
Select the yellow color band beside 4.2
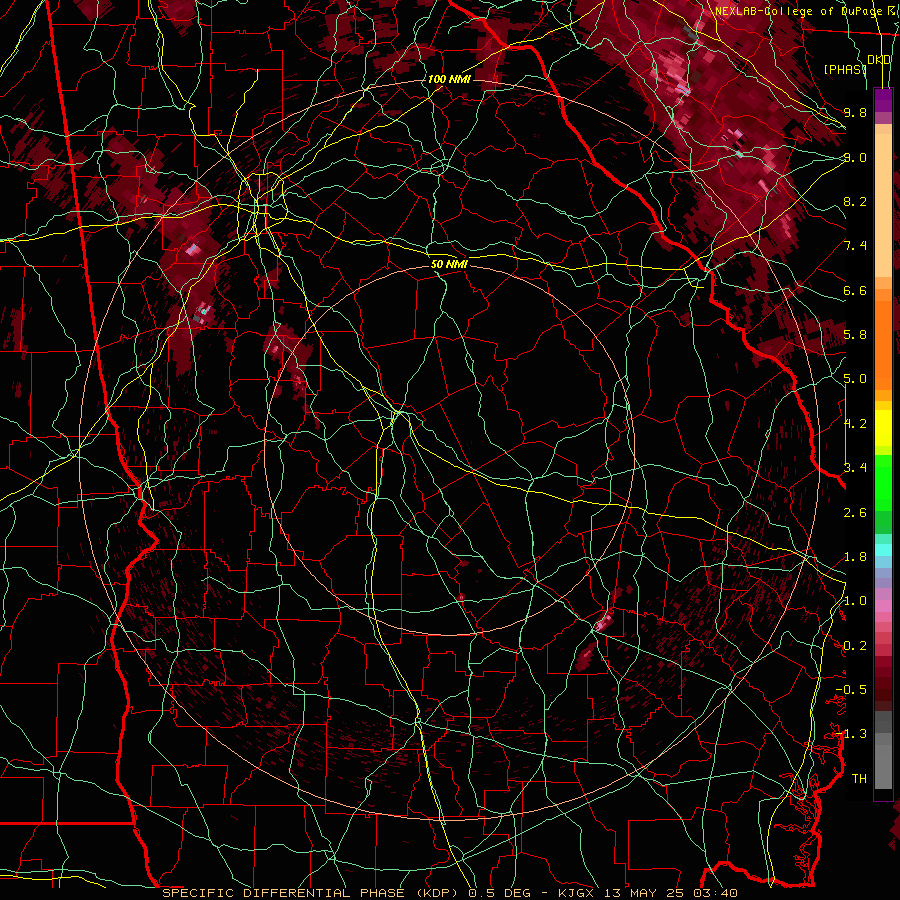pyautogui.click(x=883, y=428)
